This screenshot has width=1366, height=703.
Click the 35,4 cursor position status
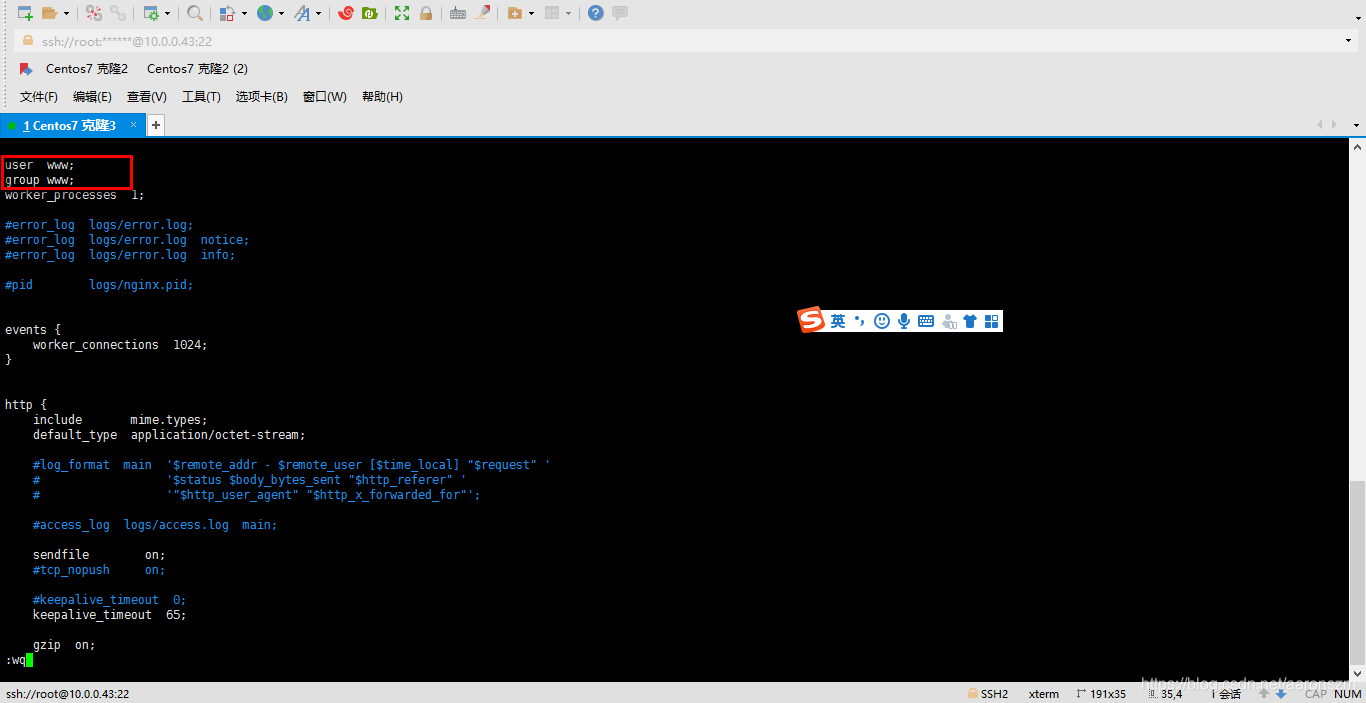click(x=1165, y=693)
